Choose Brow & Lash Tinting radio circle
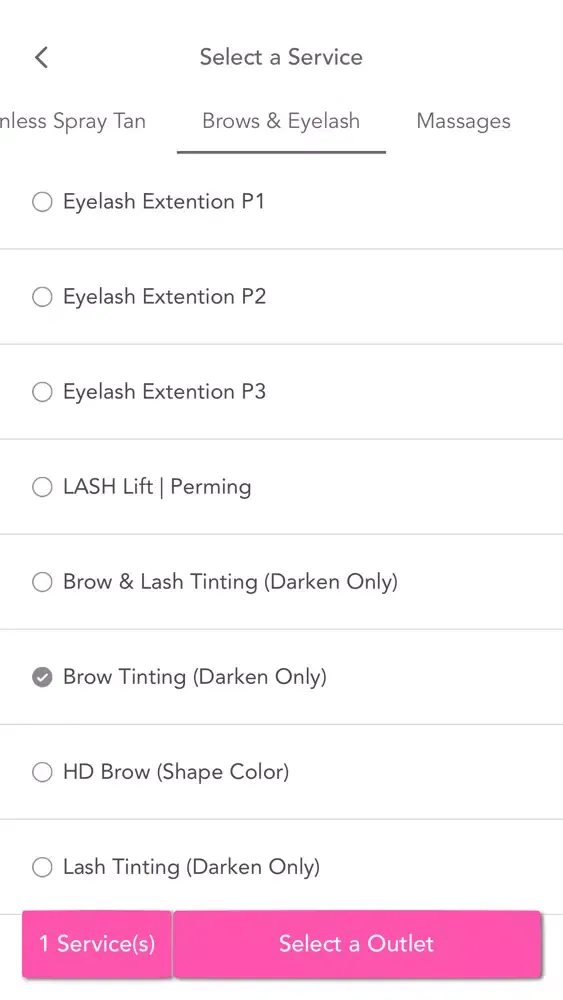 tap(42, 582)
